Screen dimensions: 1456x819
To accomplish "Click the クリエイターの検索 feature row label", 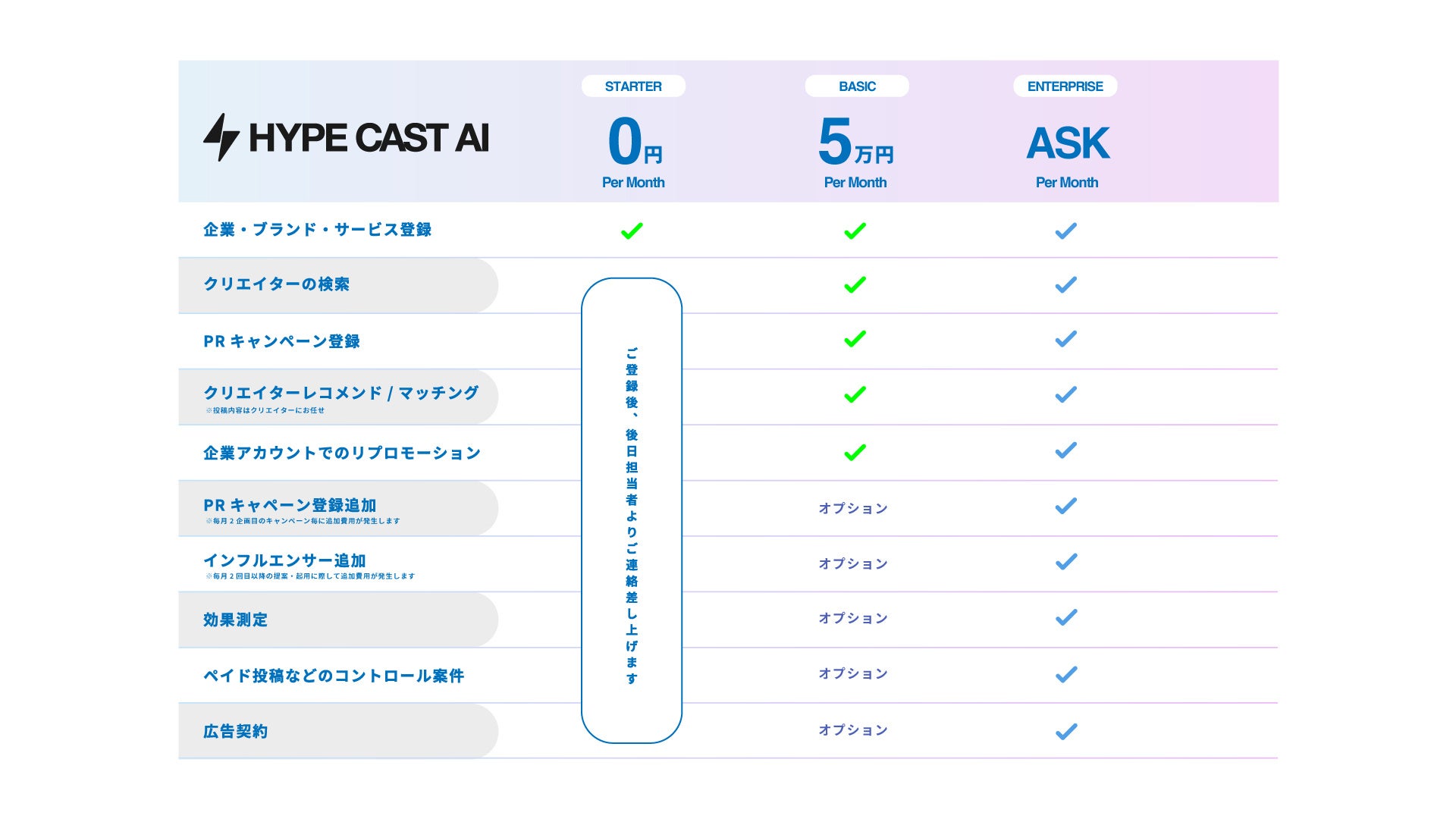I will 276,284.
